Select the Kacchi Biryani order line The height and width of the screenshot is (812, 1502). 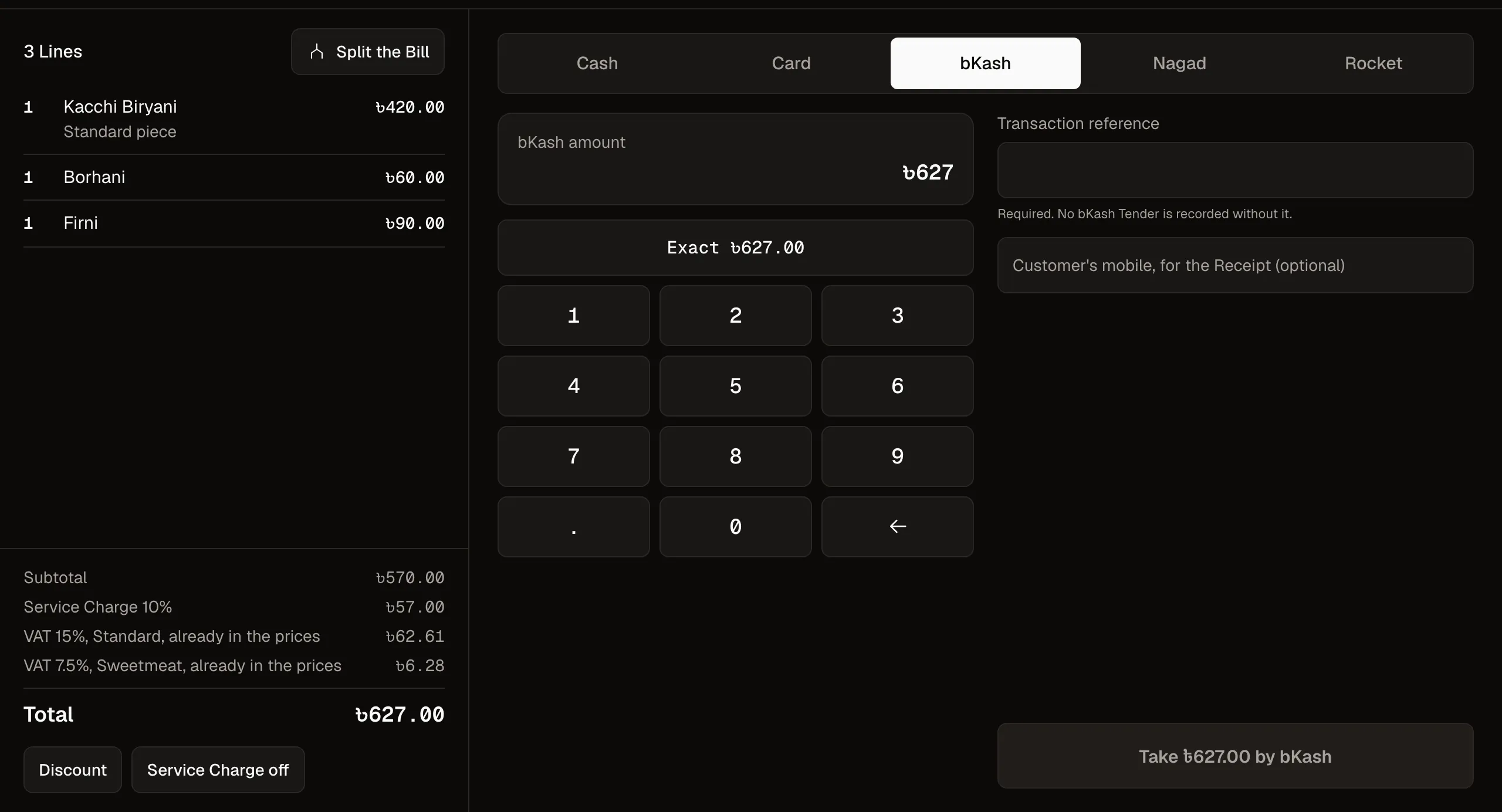point(234,119)
